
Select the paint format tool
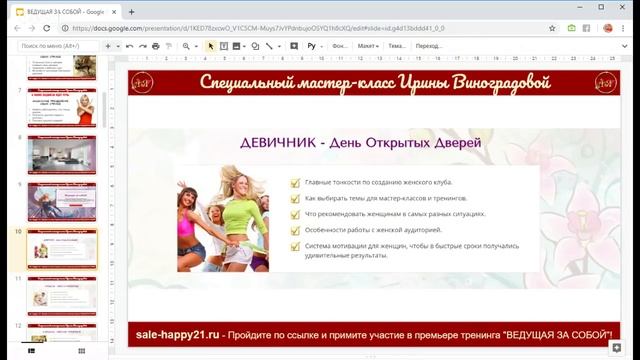[169, 46]
